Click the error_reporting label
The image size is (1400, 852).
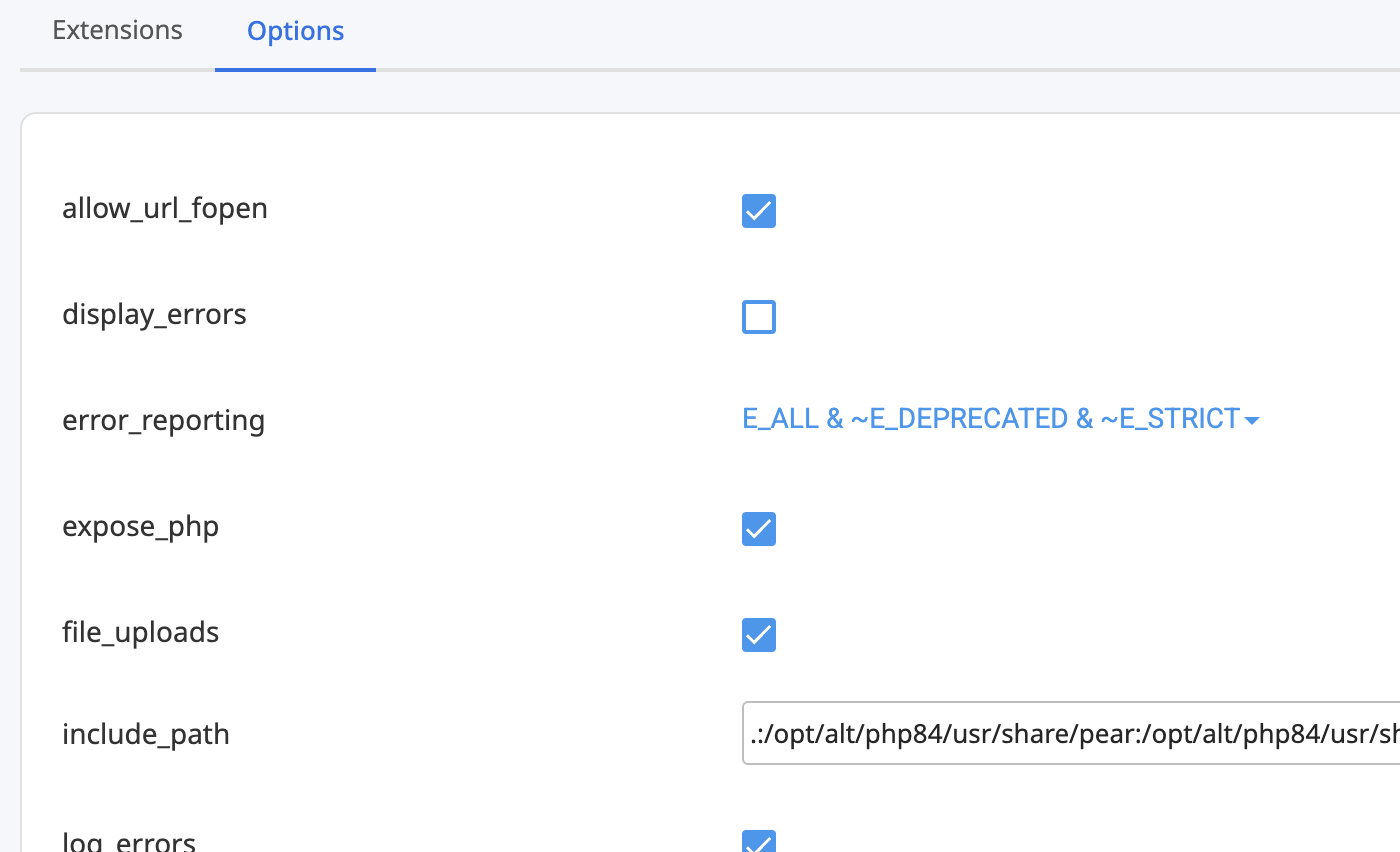click(164, 421)
